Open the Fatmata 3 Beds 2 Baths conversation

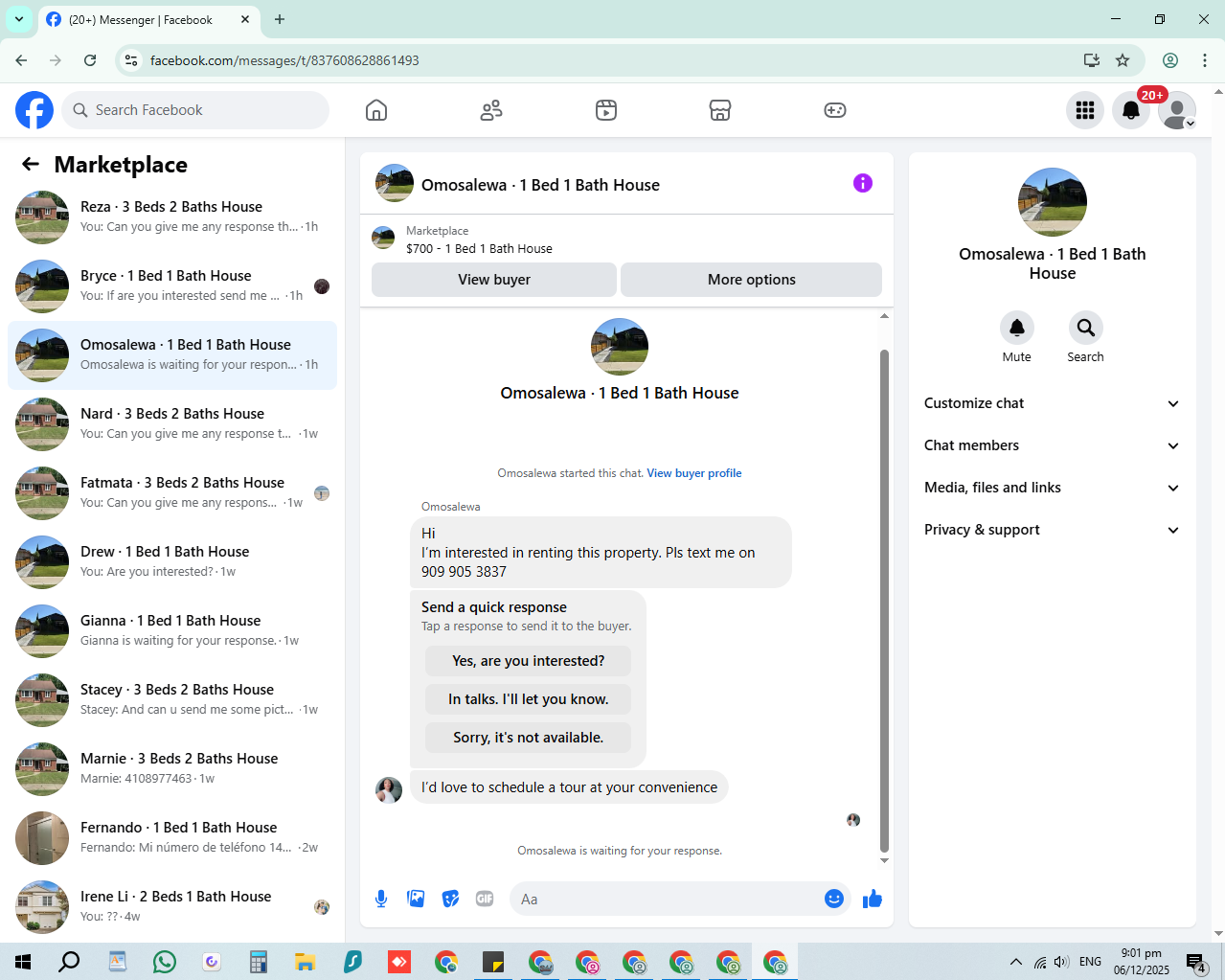pyautogui.click(x=172, y=493)
